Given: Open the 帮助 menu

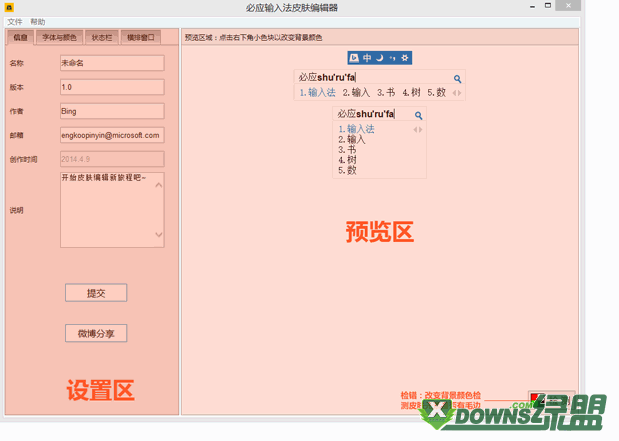Looking at the screenshot, I should coord(38,22).
